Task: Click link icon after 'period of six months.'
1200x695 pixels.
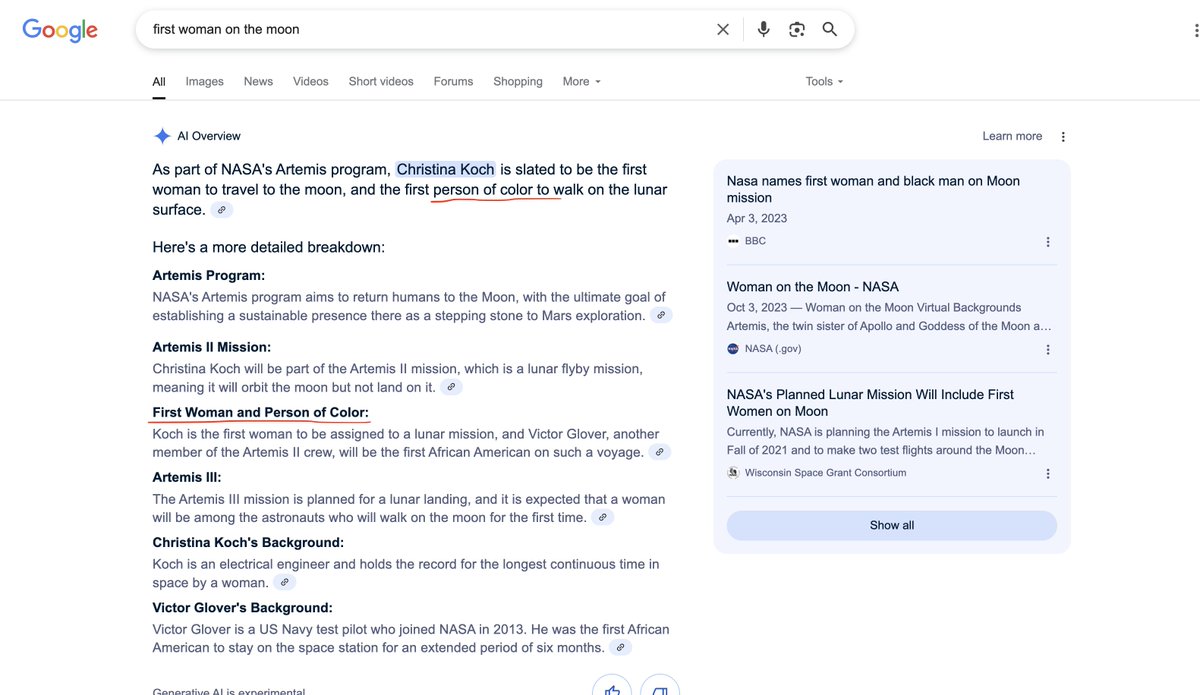Action: [x=621, y=647]
